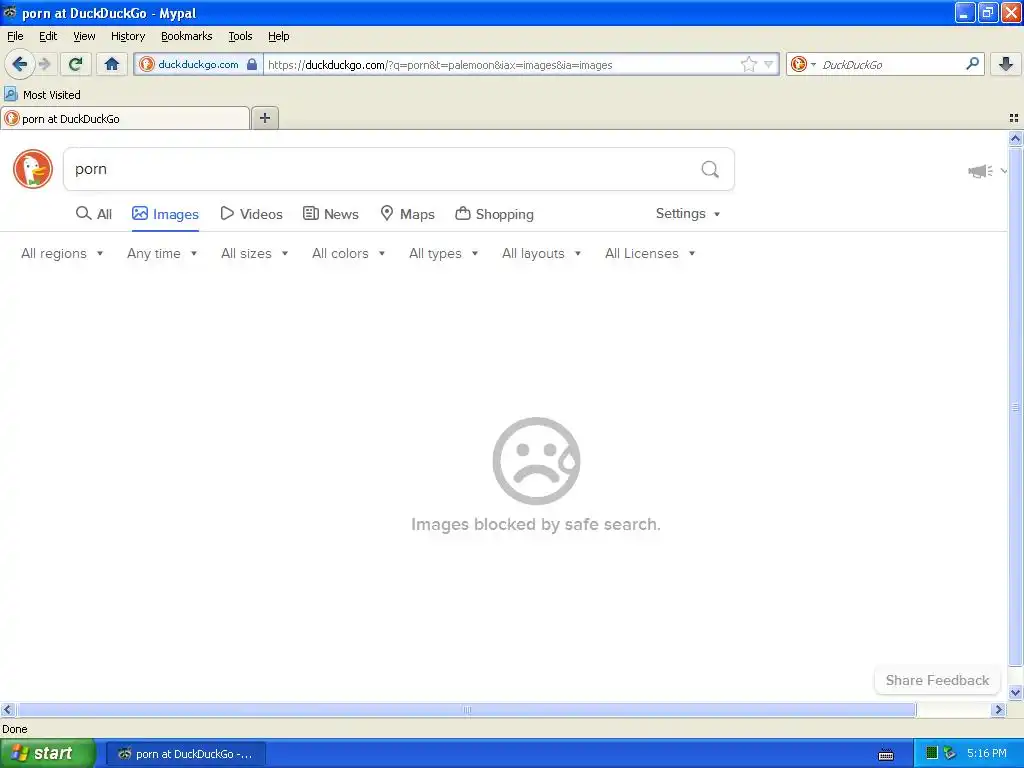Viewport: 1024px width, 768px height.
Task: Open the View menu
Action: pyautogui.click(x=84, y=36)
